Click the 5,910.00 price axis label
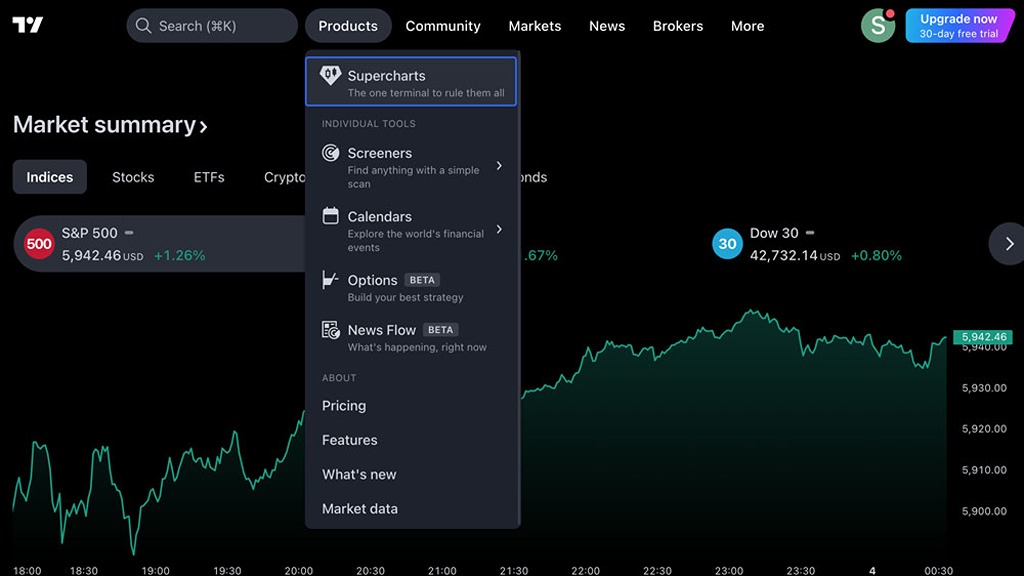Viewport: 1024px width, 576px height. [x=984, y=470]
